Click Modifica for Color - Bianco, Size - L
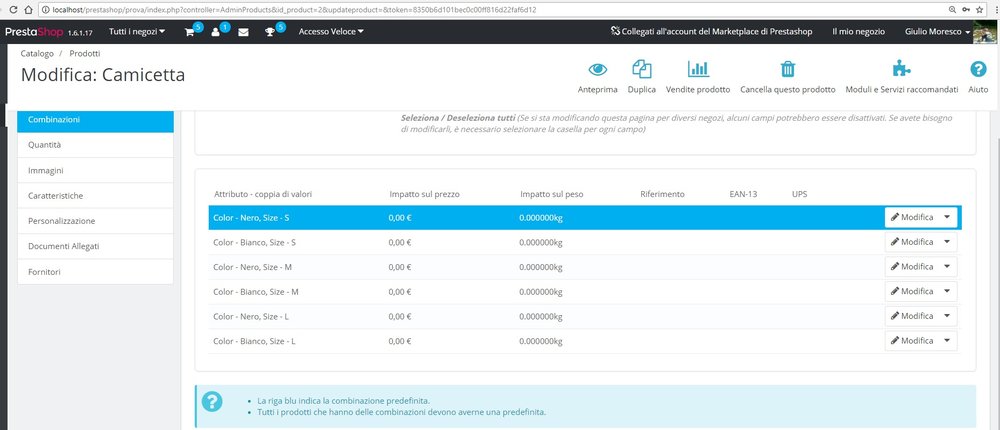This screenshot has height=430, width=1000. 912,341
